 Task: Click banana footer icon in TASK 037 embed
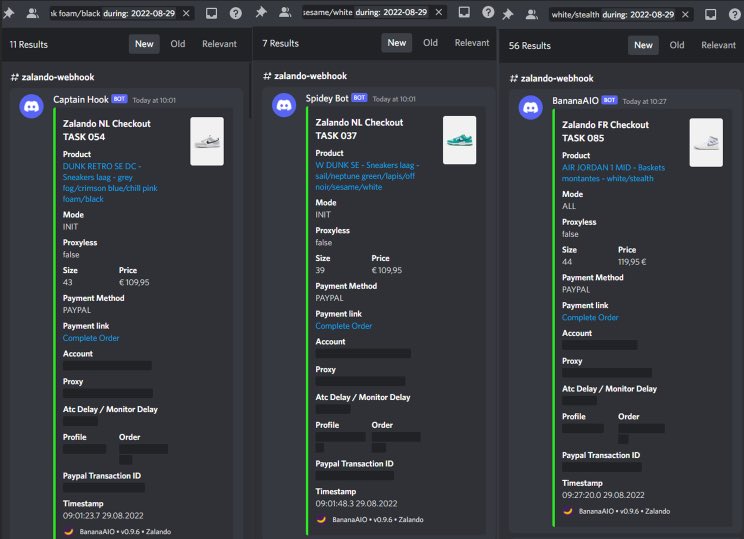321,520
